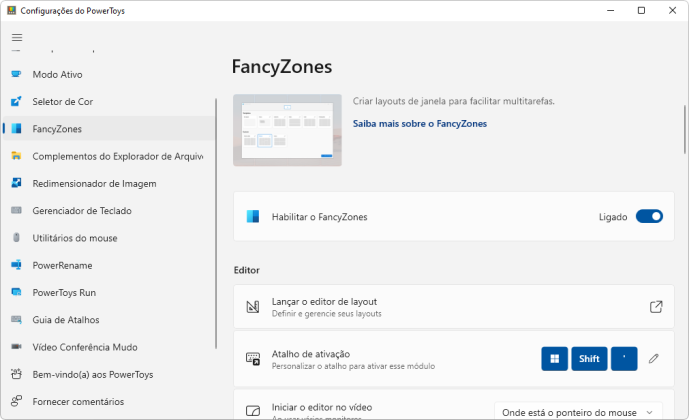Toggle the Habilitar o FancyZones switch
Viewport: 689px width, 420px height.
649,217
